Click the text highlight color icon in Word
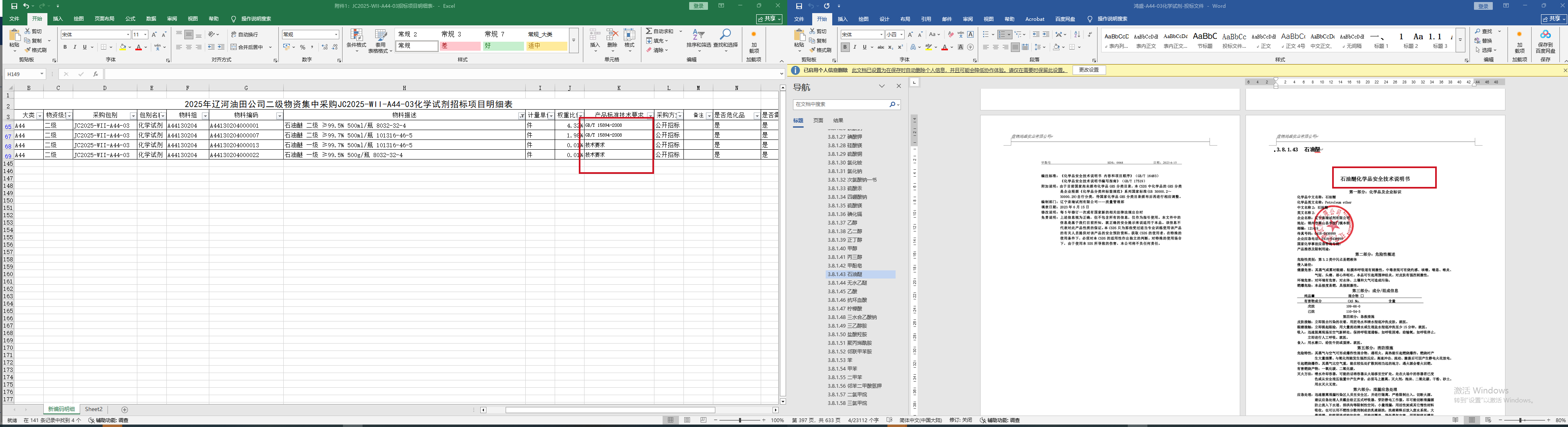Viewport: 1568px width, 427px height. click(x=929, y=47)
